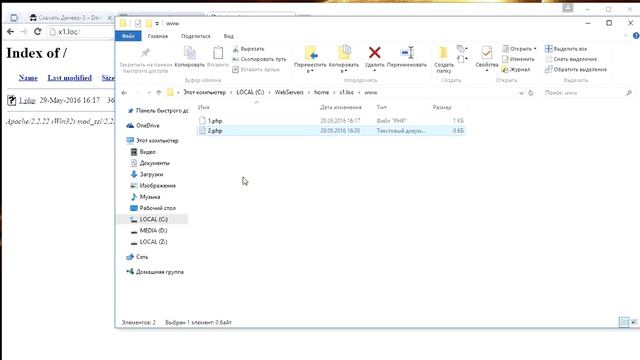The image size is (640, 360).
Task: Open the File (Файл) ribbon tab
Action: (x=128, y=36)
